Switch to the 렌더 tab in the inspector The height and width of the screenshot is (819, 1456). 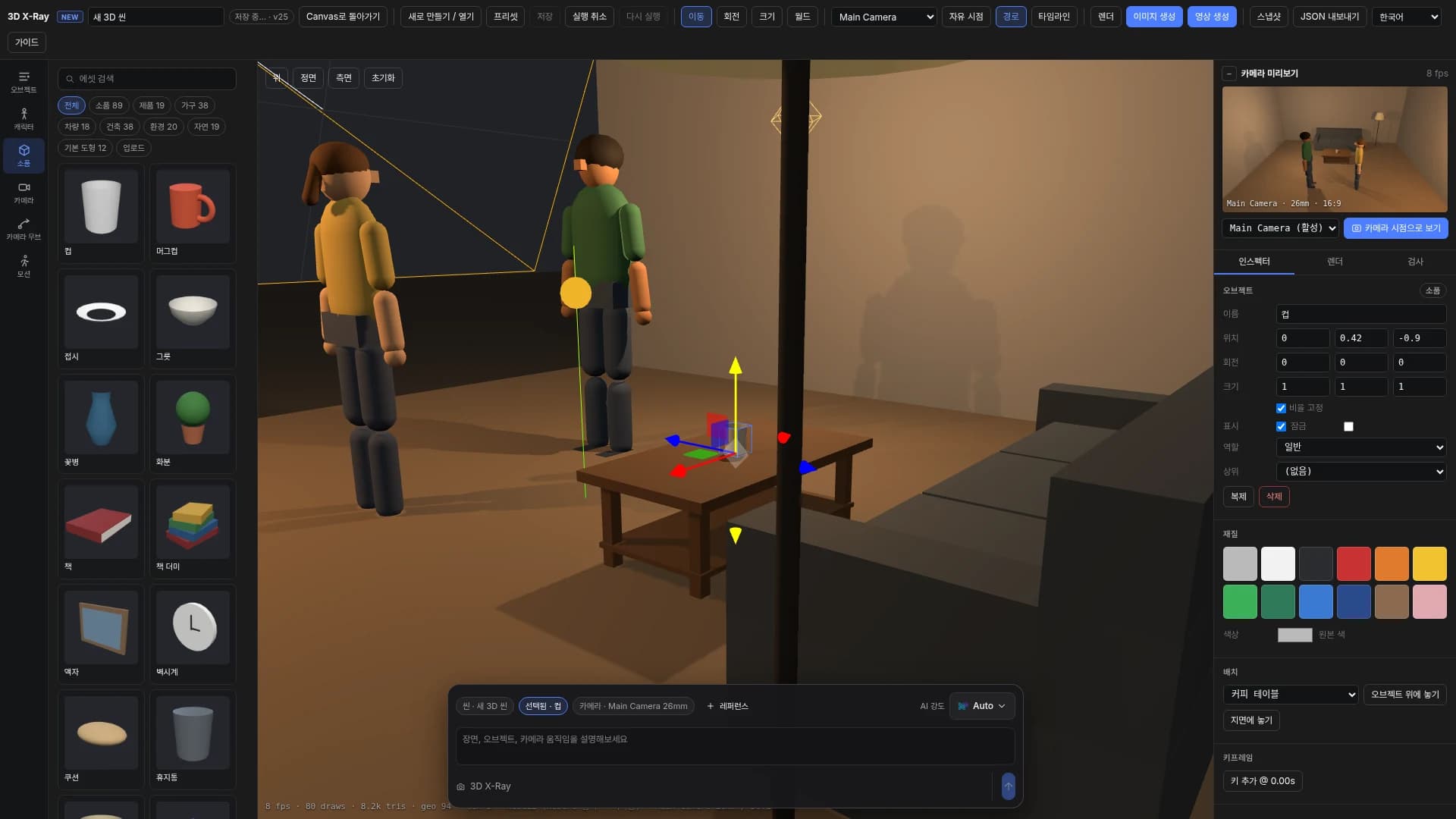(1335, 262)
